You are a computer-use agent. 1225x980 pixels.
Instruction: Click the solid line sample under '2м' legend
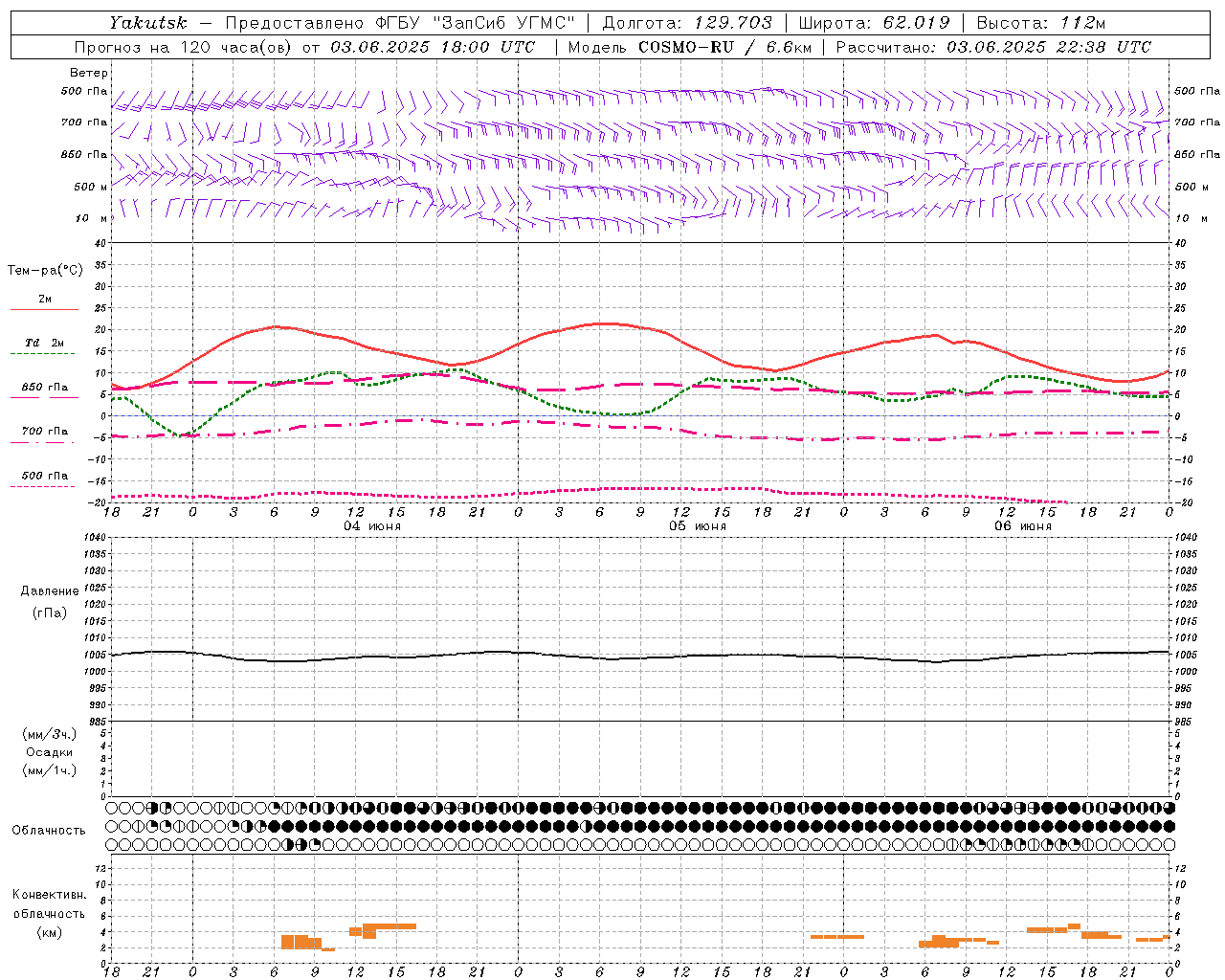click(x=44, y=310)
